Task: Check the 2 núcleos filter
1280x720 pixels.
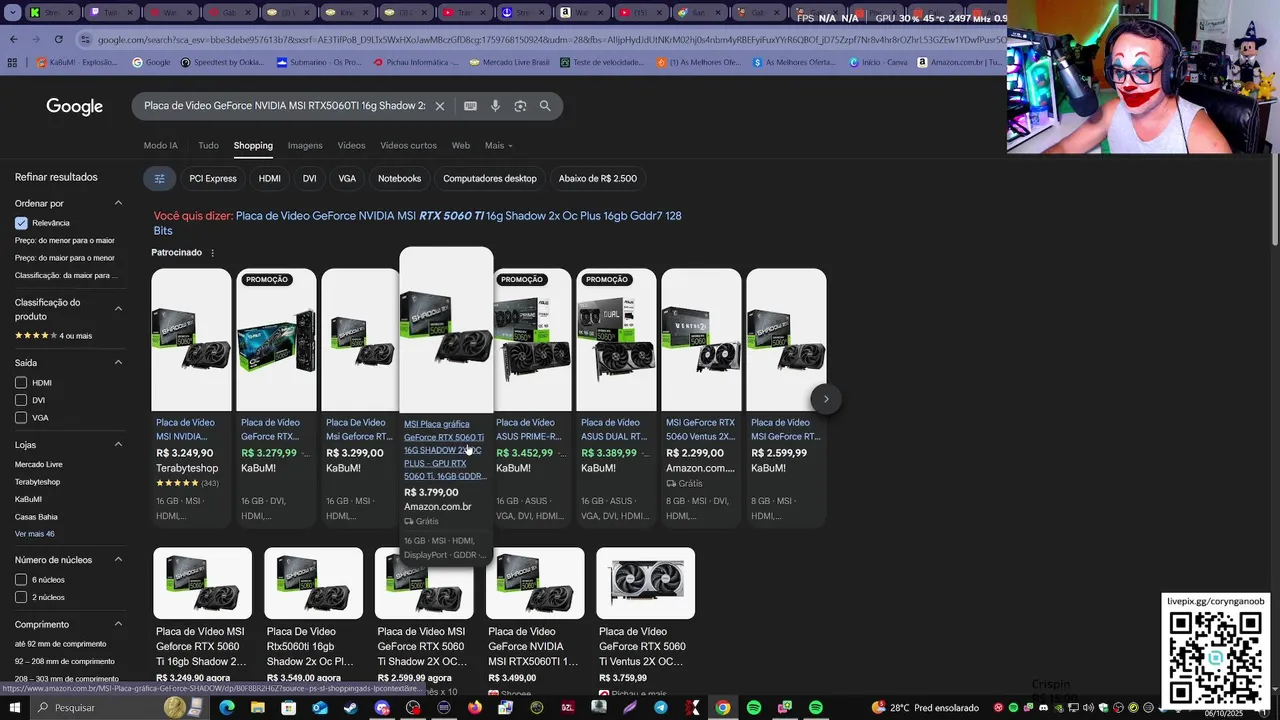Action: click(x=21, y=597)
